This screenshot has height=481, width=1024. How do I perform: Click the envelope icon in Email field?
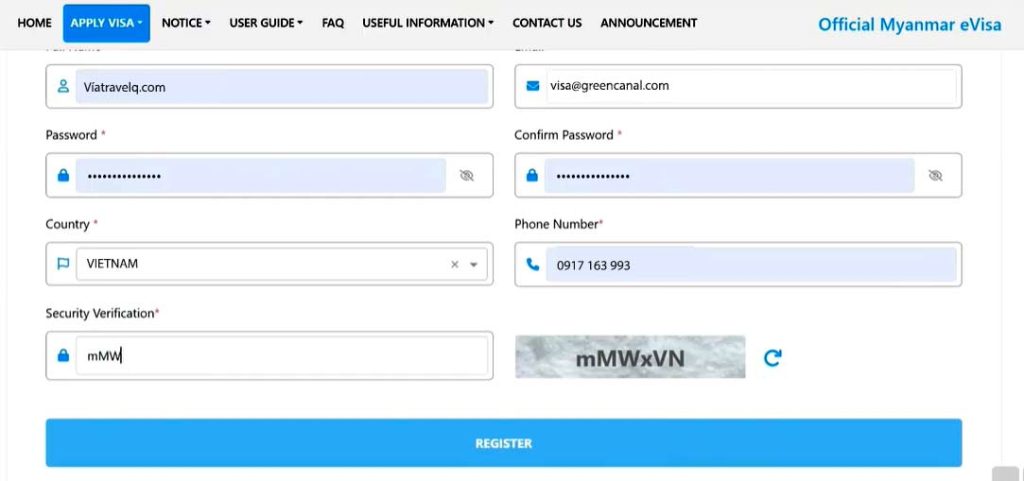[x=532, y=85]
